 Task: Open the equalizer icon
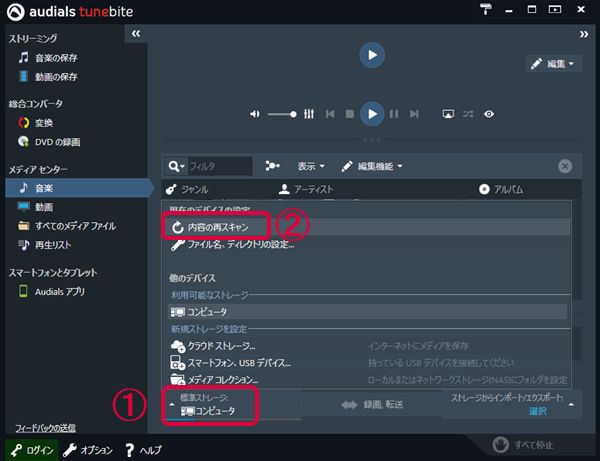309,114
